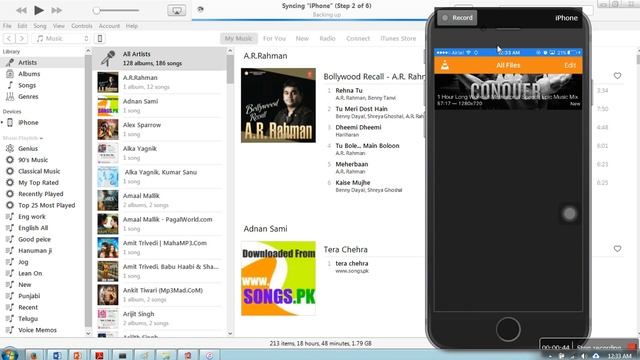Screen dimensions: 640x360
Task: Switch to the New tab
Action: [x=302, y=38]
